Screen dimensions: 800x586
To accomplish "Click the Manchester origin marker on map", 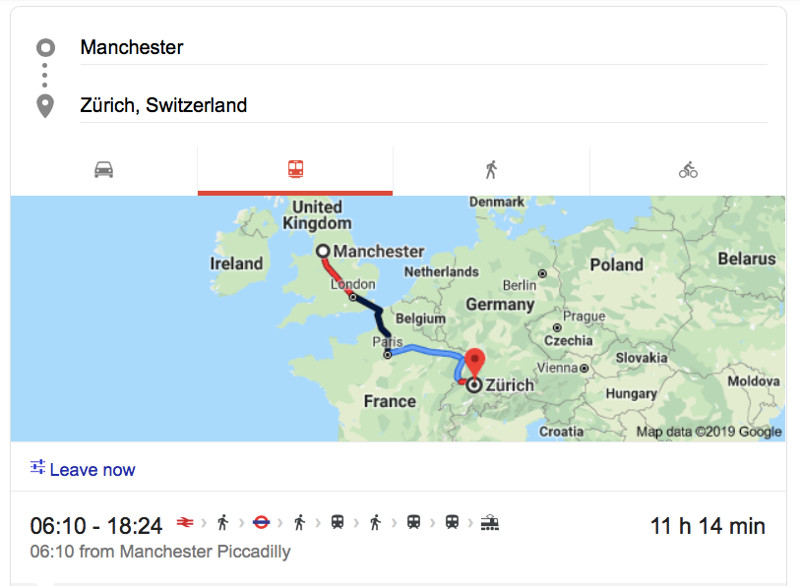I will point(323,252).
